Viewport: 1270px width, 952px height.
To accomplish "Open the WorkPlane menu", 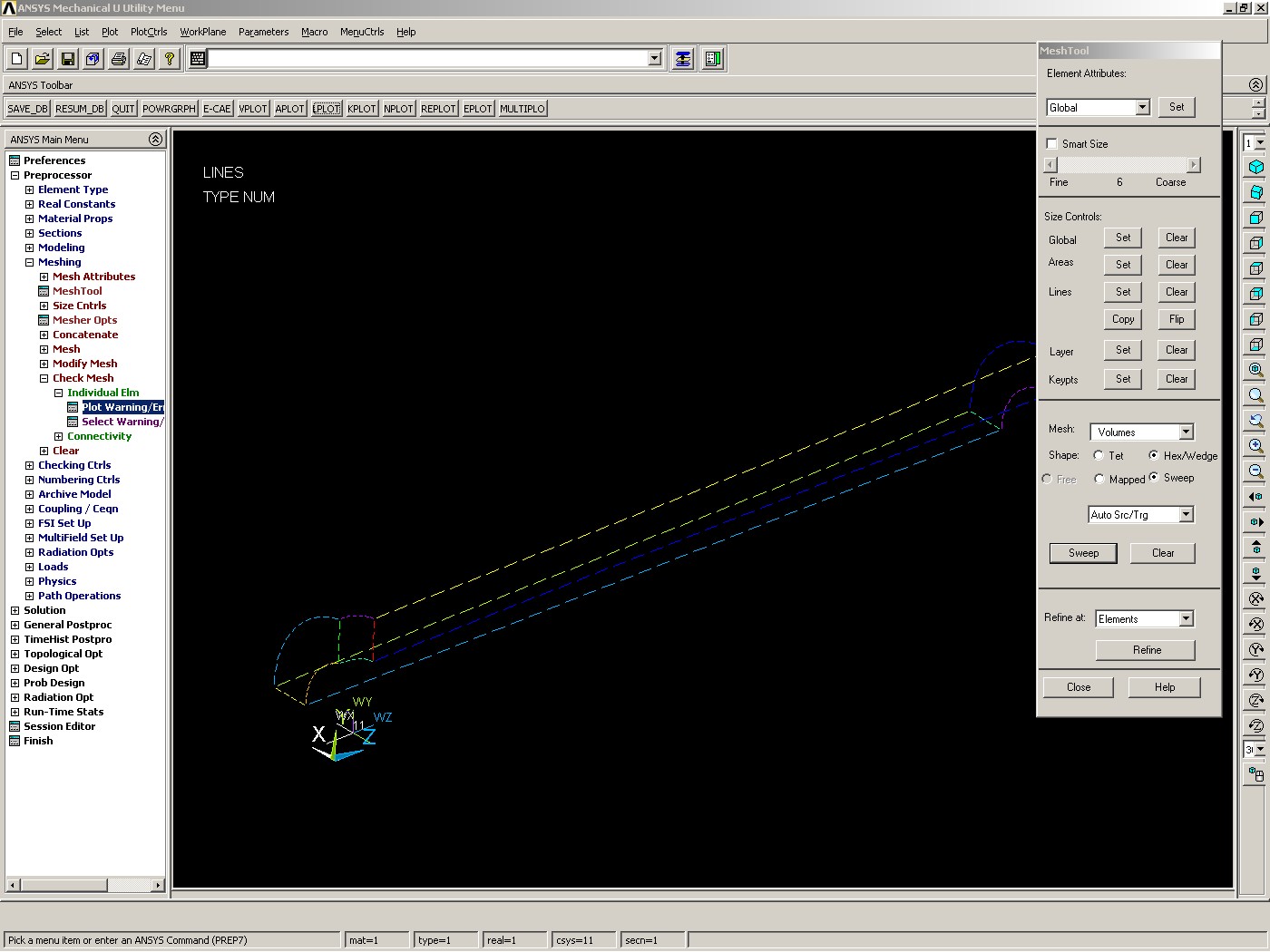I will coord(203,32).
